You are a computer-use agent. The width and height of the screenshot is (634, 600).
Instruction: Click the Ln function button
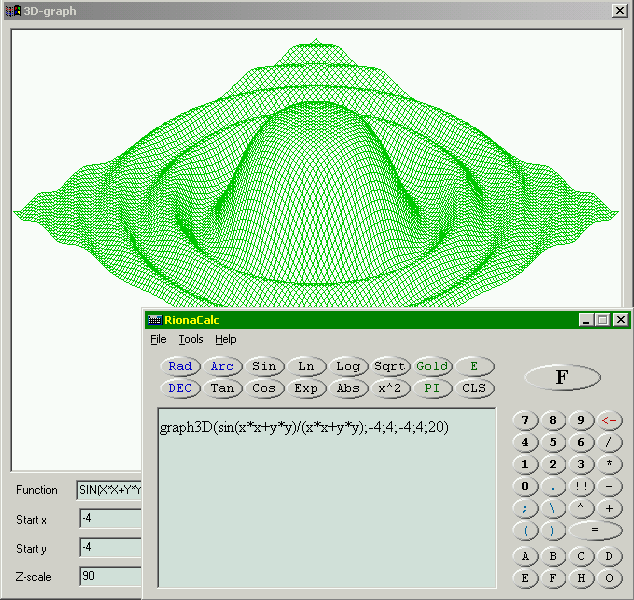(x=306, y=366)
